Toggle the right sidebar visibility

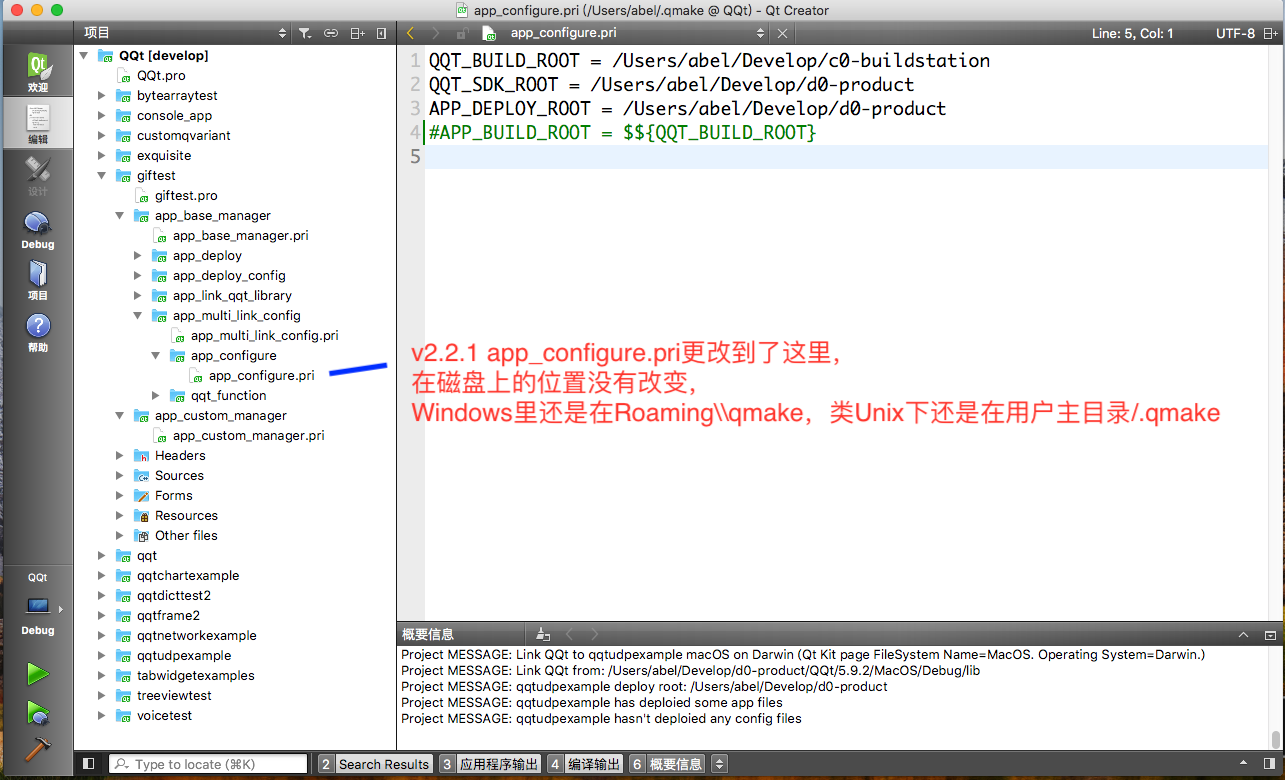1270,764
